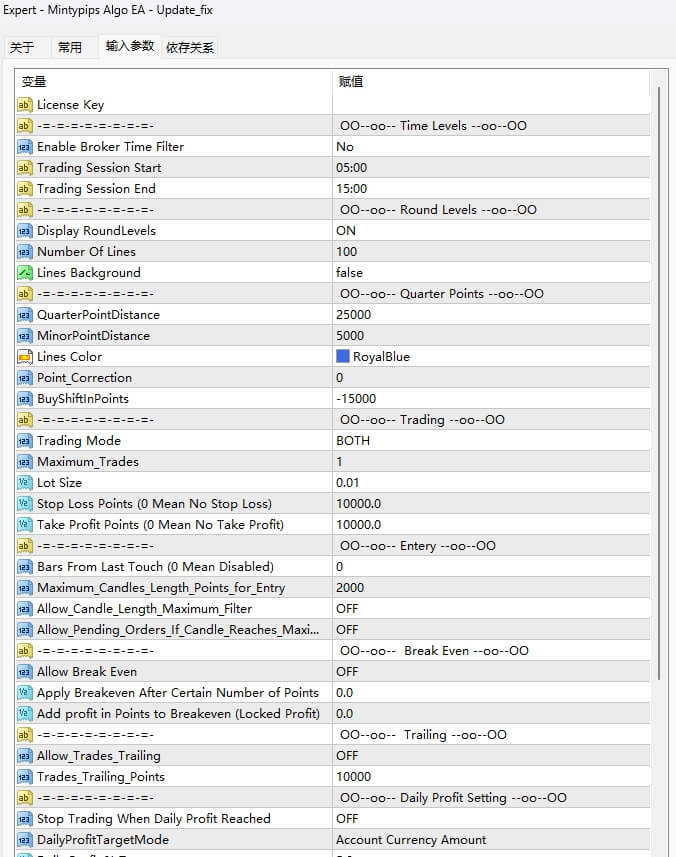Click the Point_Correction integer icon
The width and height of the screenshot is (676, 857).
tap(25, 378)
